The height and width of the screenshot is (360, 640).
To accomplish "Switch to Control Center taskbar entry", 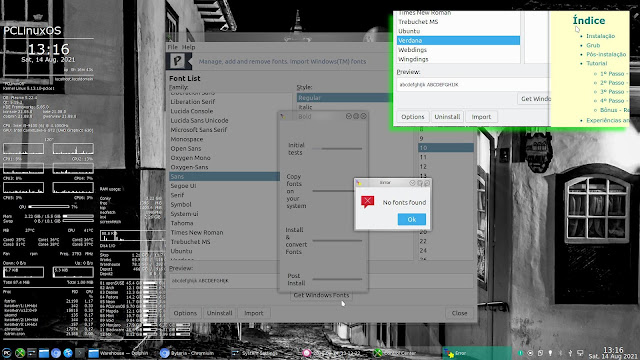I will coord(407,353).
